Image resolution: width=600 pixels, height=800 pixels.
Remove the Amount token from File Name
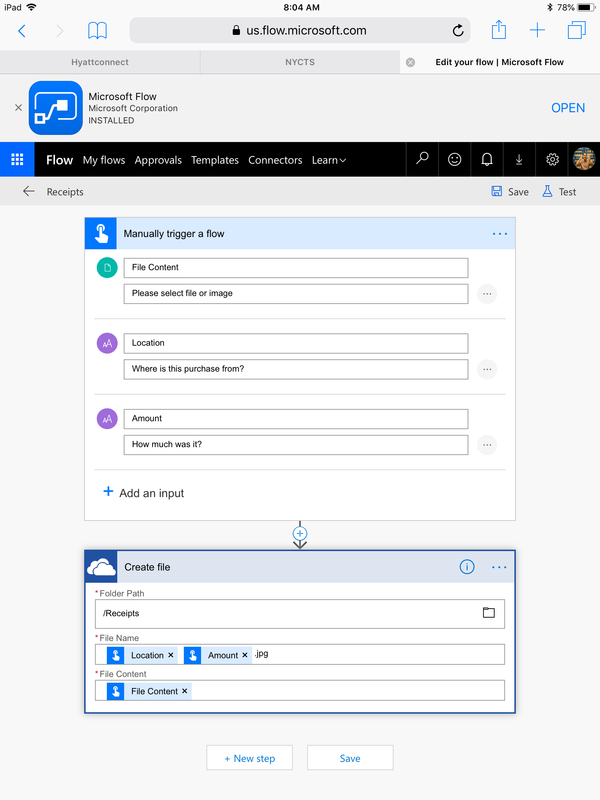[x=245, y=655]
